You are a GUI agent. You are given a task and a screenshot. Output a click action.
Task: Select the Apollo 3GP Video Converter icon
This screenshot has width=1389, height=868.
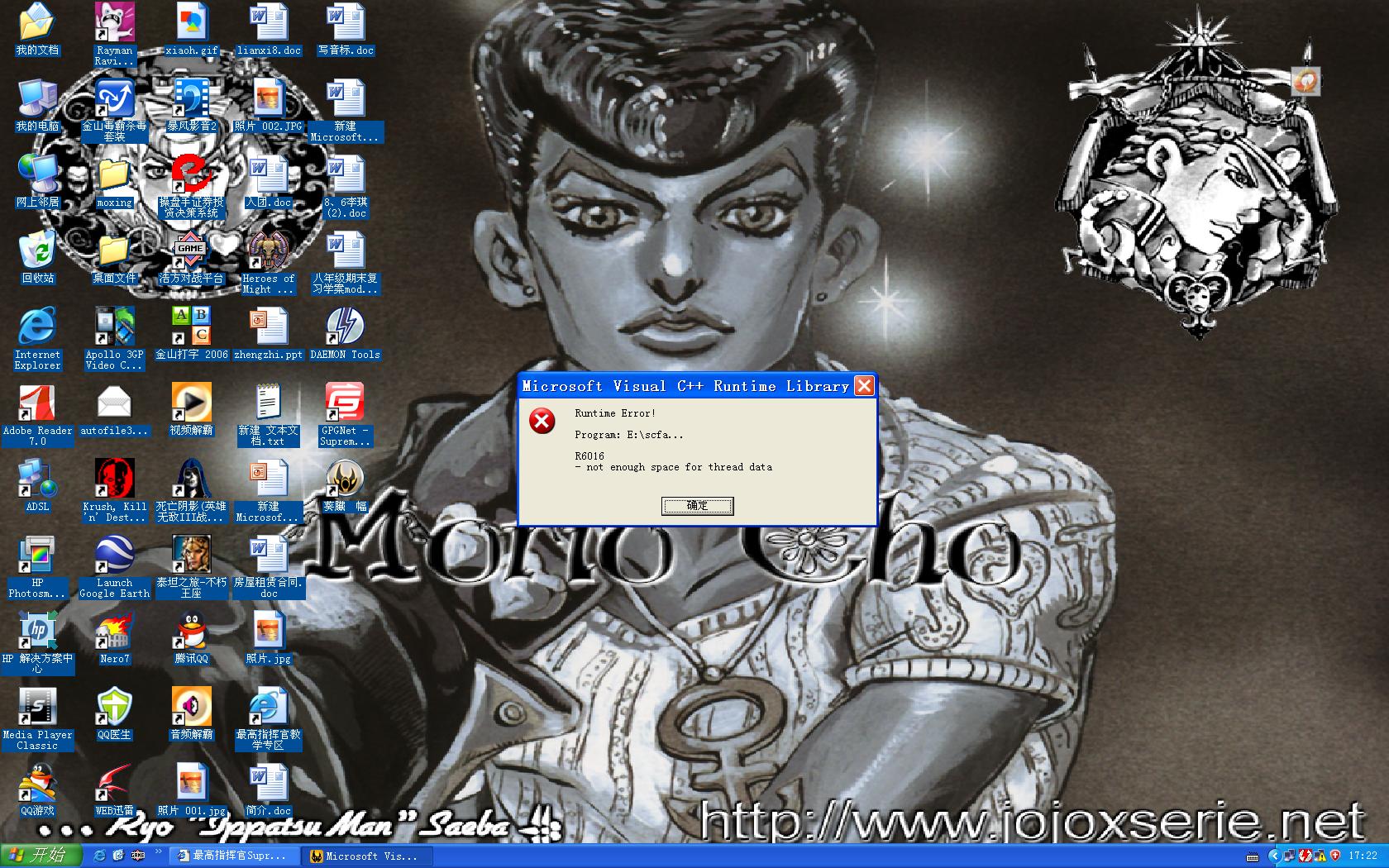114,339
